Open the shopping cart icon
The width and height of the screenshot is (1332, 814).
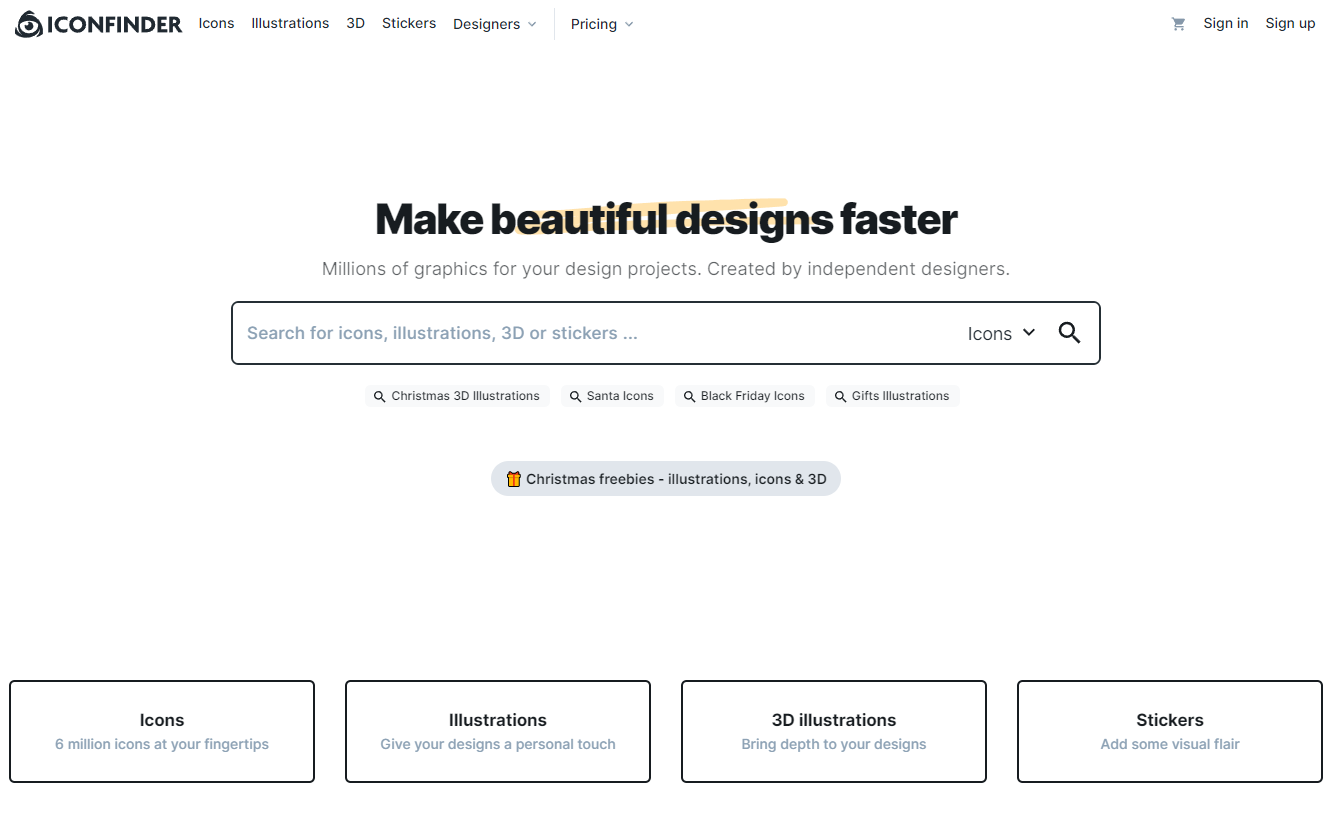(1178, 24)
